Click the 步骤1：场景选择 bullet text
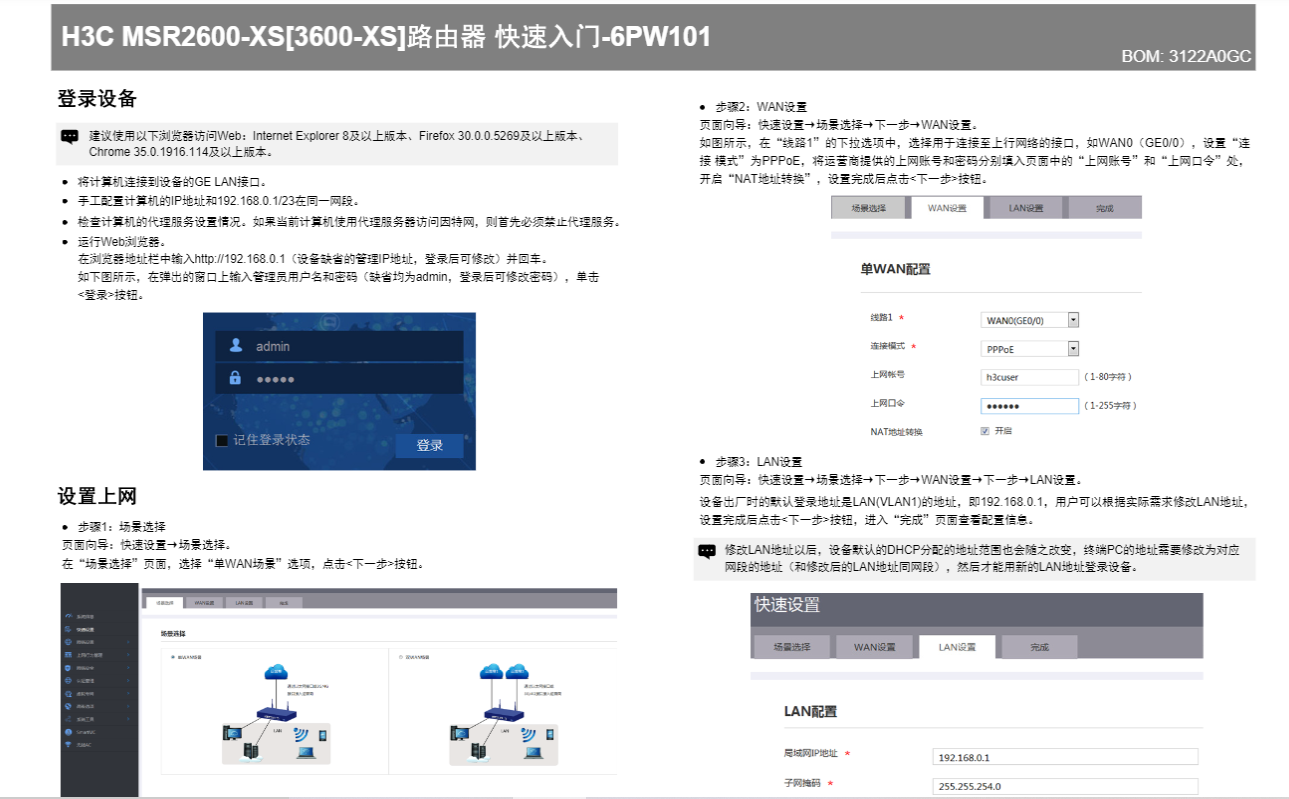The image size is (1289, 799). tap(121, 527)
